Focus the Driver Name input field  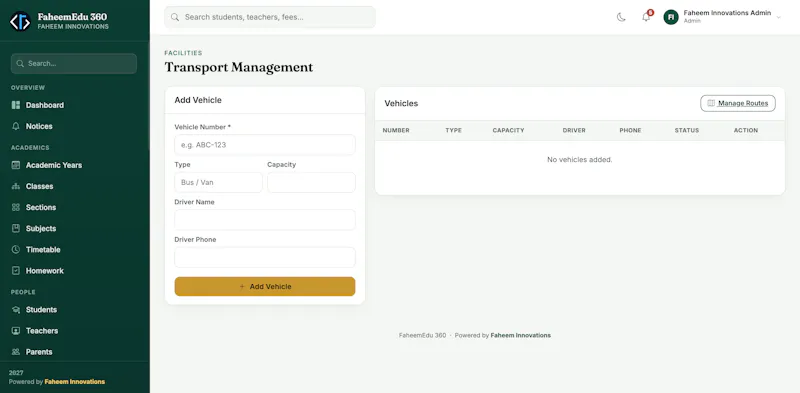(265, 219)
